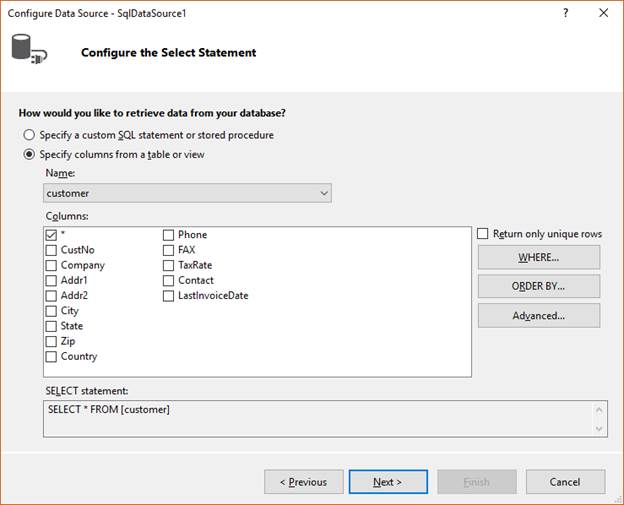Check the CustNo column checkbox
Image resolution: width=624 pixels, height=505 pixels.
click(51, 250)
